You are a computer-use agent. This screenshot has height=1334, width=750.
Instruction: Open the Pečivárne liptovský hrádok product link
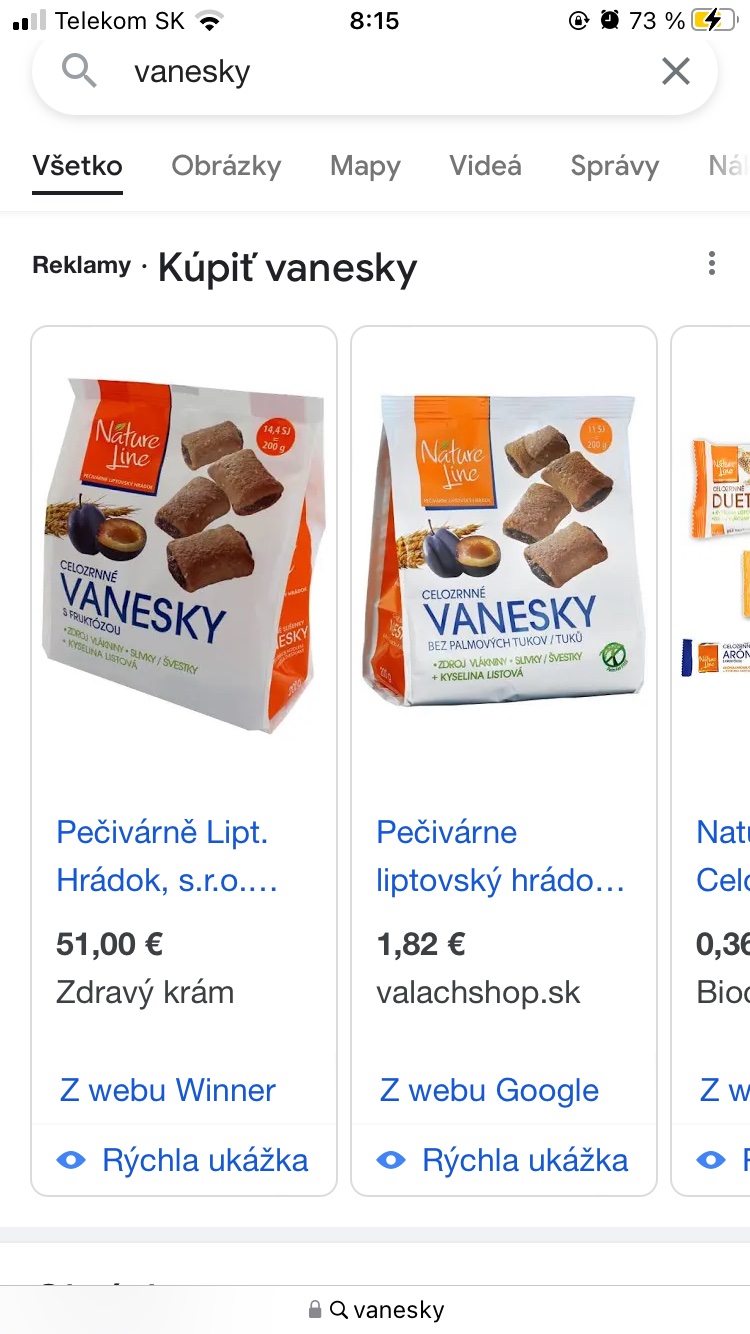click(500, 856)
